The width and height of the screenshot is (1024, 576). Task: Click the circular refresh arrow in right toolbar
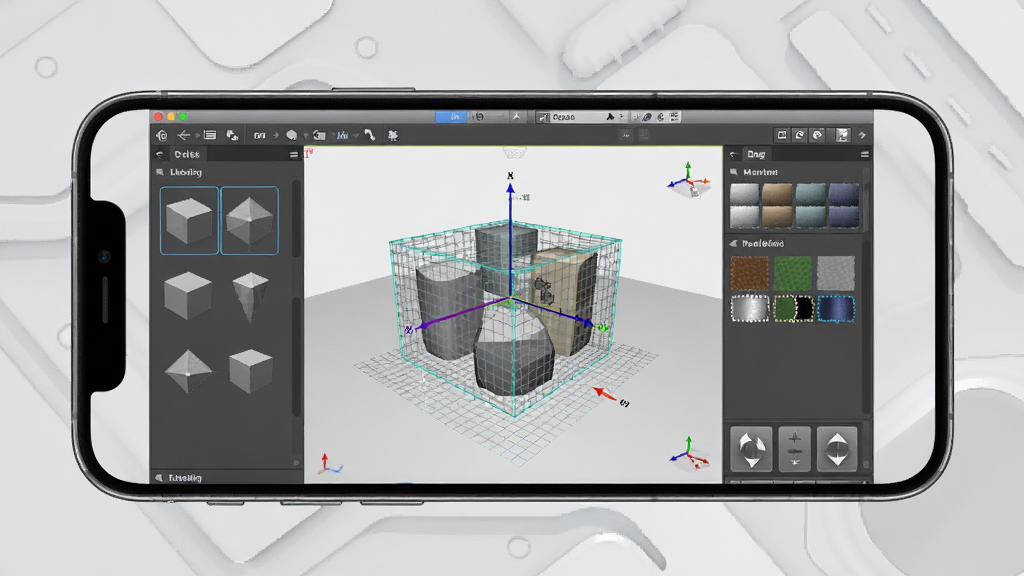(799, 135)
